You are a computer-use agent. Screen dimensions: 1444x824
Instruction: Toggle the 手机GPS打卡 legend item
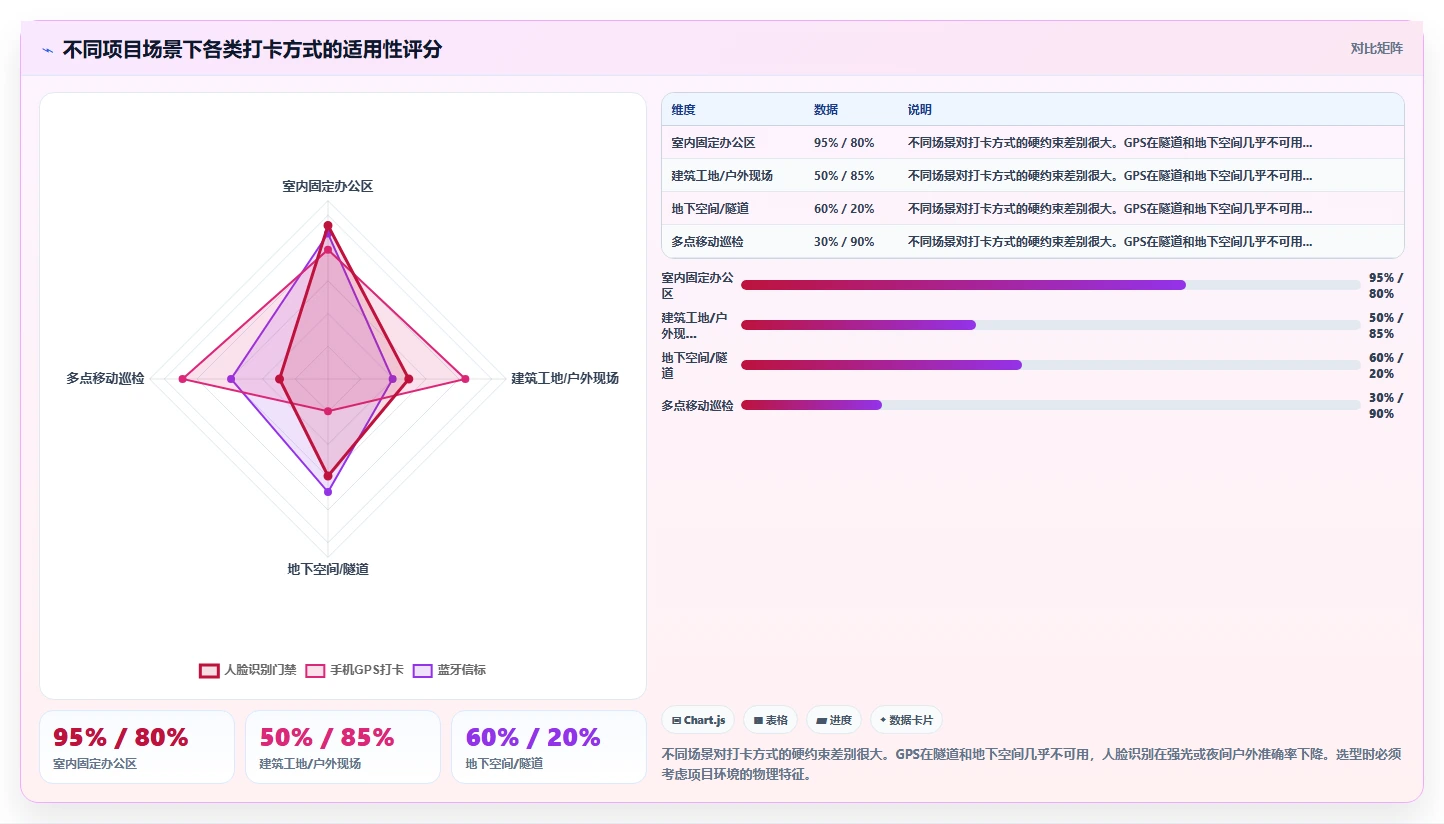(x=355, y=670)
